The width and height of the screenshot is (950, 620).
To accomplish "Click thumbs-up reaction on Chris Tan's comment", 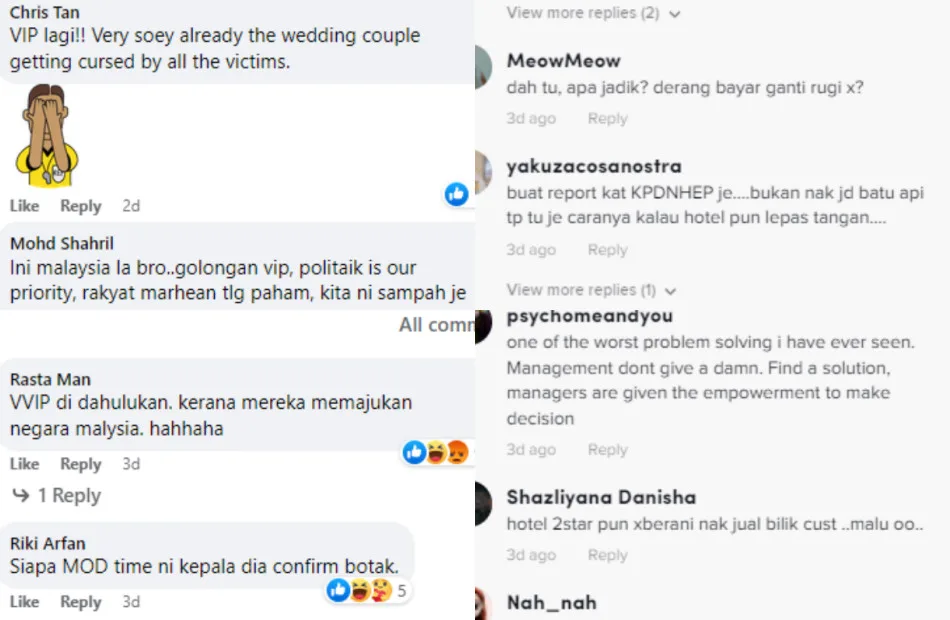I will [456, 194].
